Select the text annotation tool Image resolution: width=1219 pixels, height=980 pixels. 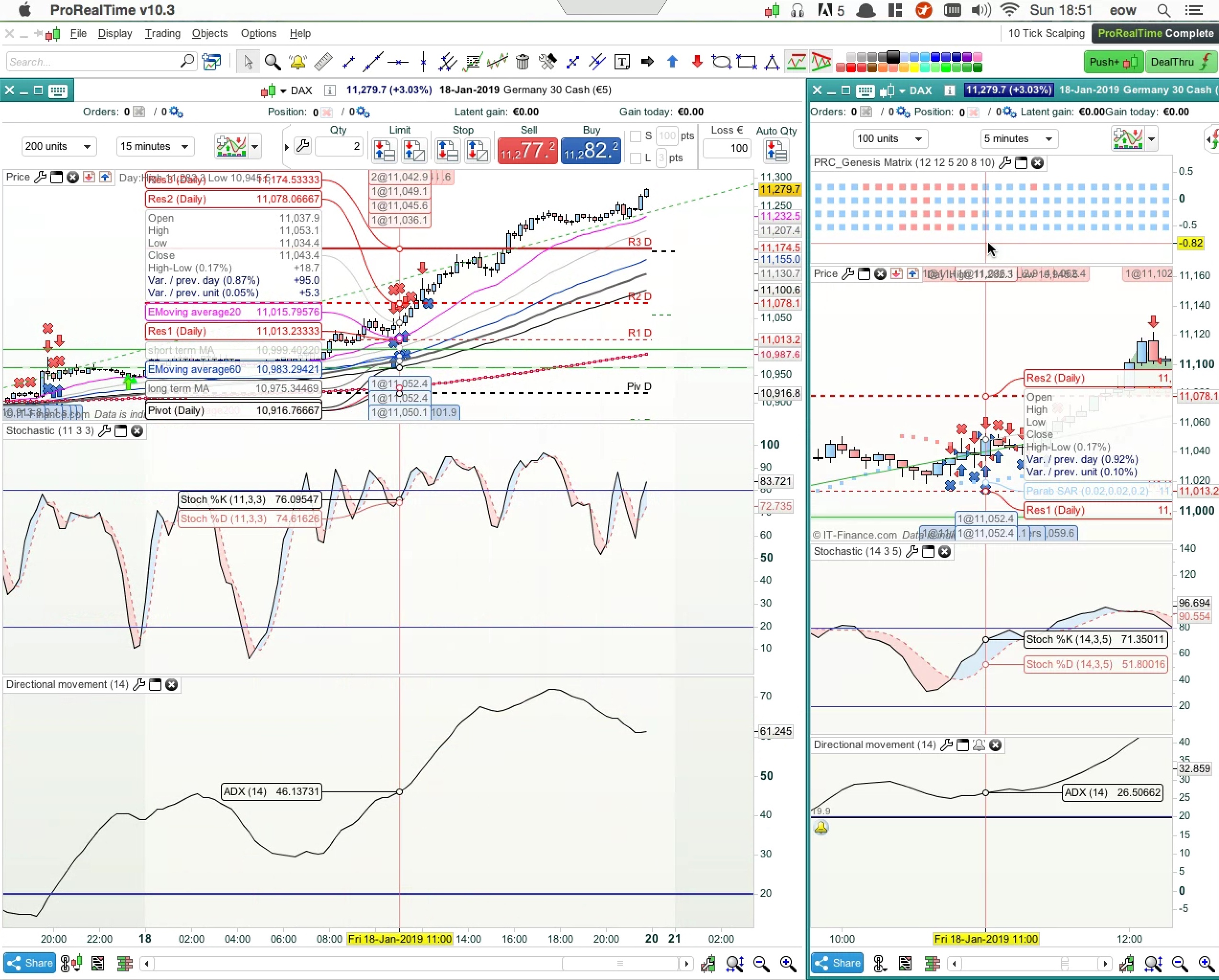[x=622, y=62]
